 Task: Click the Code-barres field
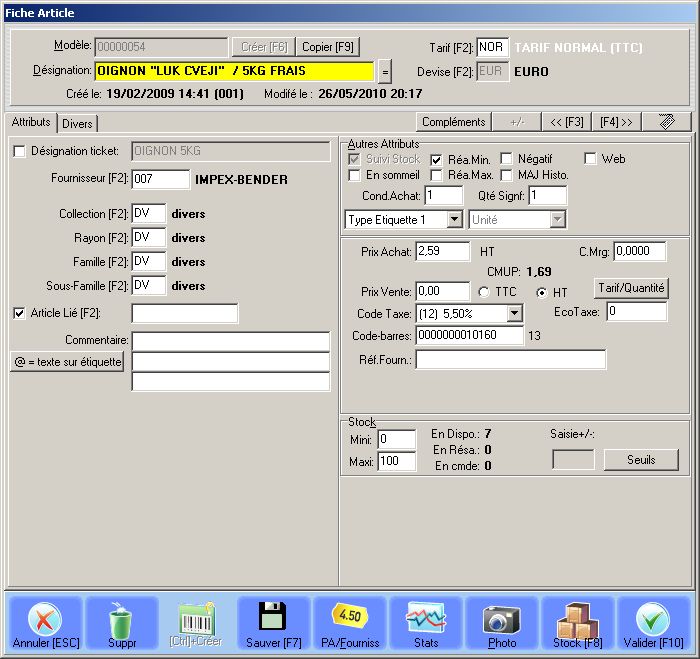tap(470, 335)
